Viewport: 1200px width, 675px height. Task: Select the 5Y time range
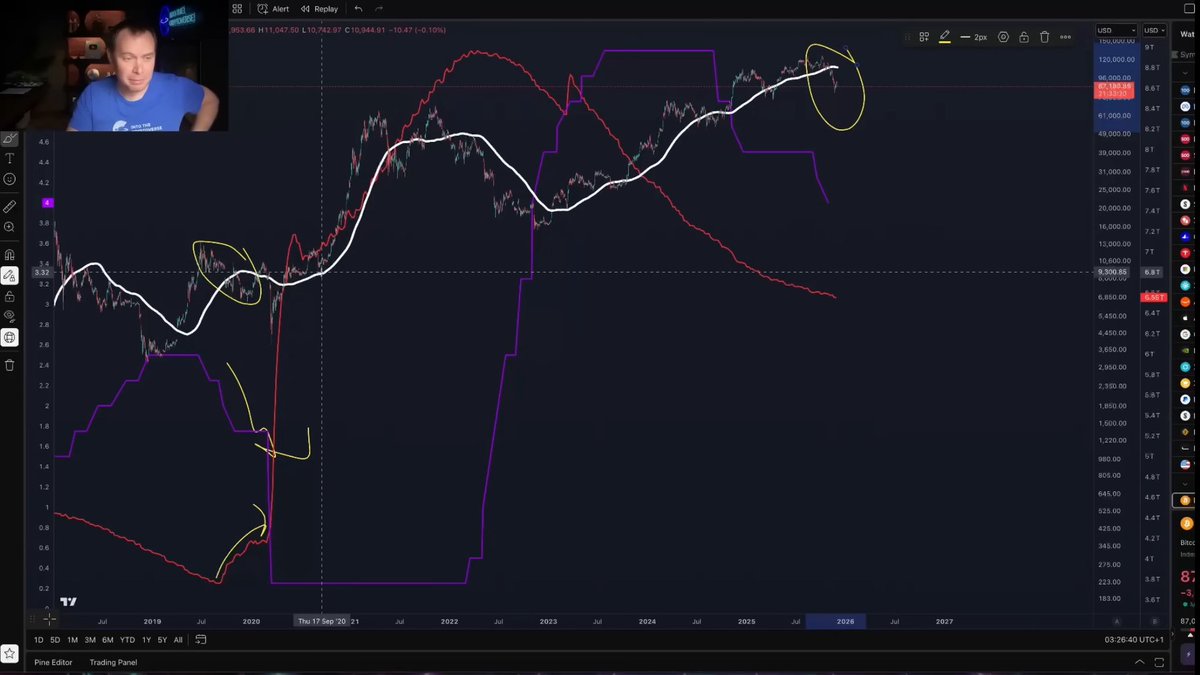162,640
